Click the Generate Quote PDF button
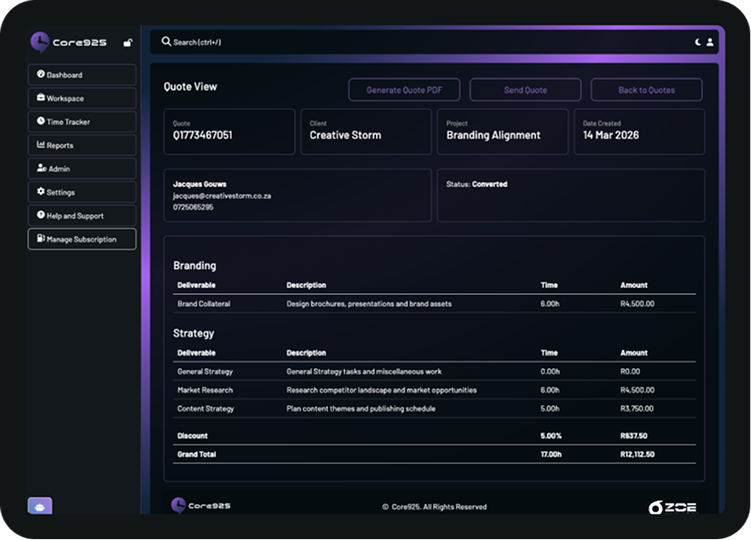The width and height of the screenshot is (751, 540). [404, 90]
